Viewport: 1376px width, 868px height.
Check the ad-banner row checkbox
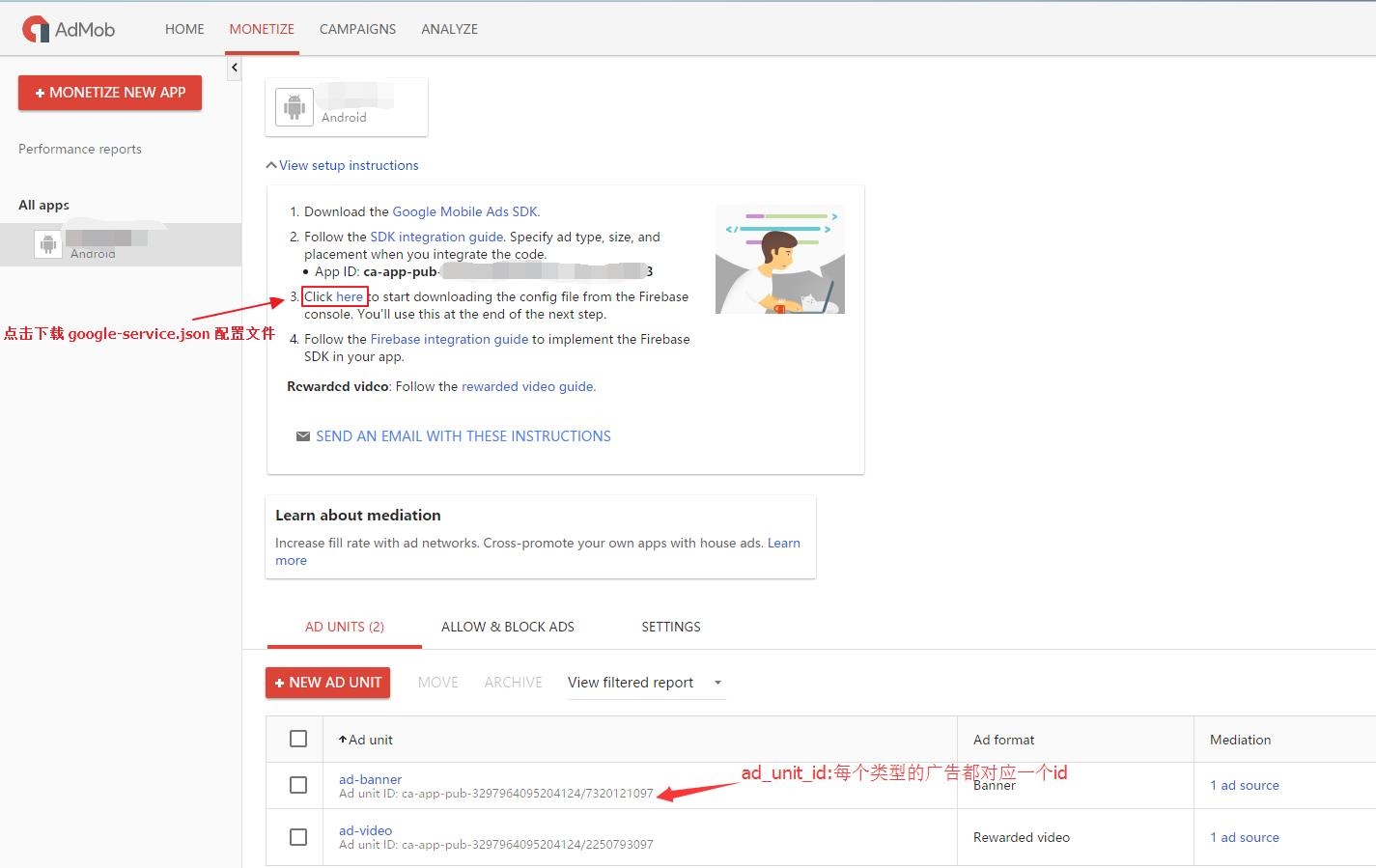pos(298,785)
